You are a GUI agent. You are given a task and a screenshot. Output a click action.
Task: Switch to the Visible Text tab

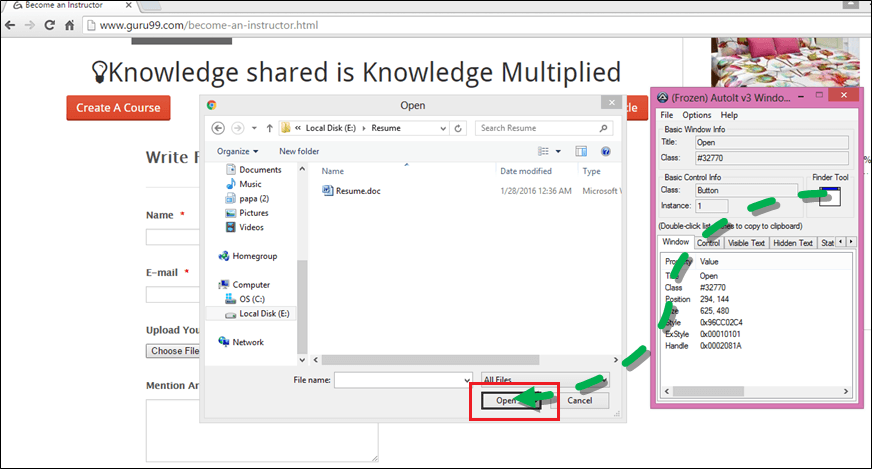[745, 243]
